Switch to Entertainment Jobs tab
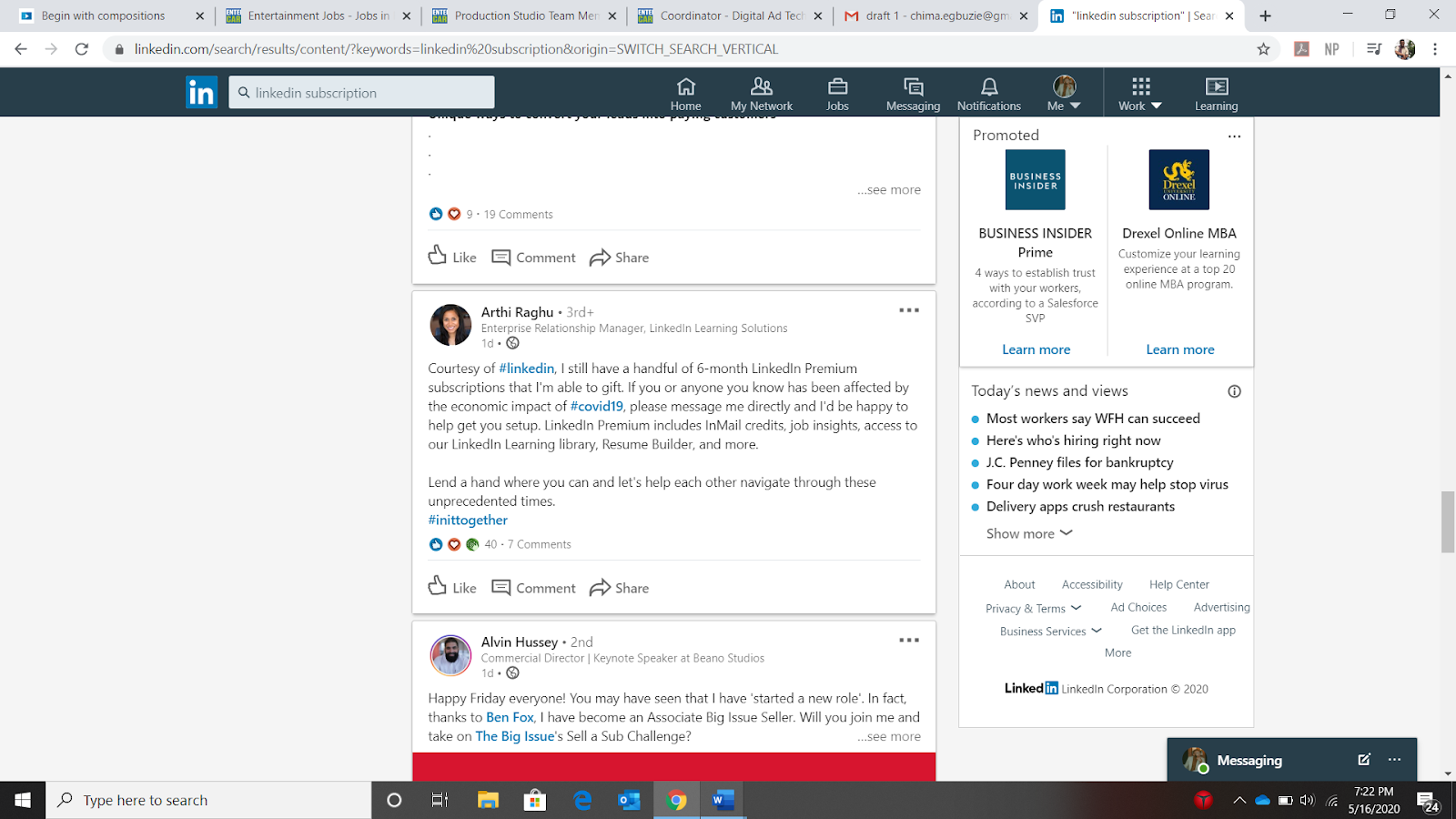Image resolution: width=1456 pixels, height=819 pixels. (x=318, y=15)
